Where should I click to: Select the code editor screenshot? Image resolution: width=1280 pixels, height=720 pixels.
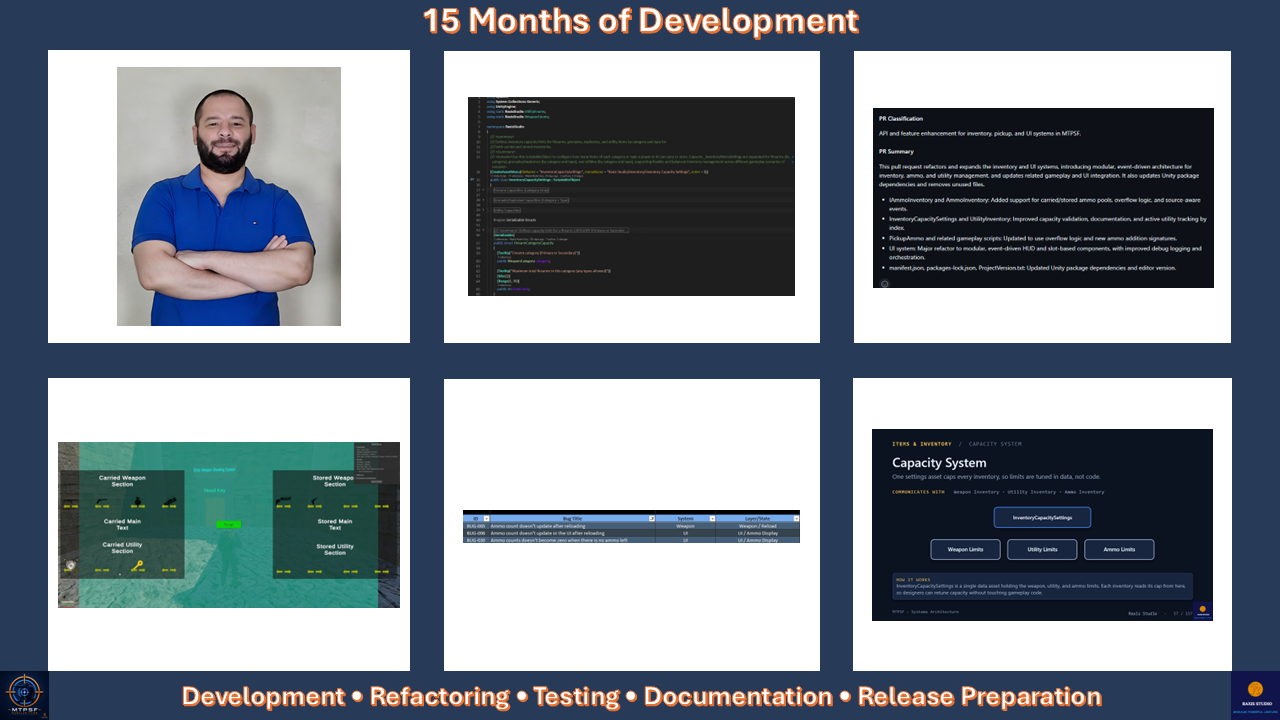(x=631, y=196)
